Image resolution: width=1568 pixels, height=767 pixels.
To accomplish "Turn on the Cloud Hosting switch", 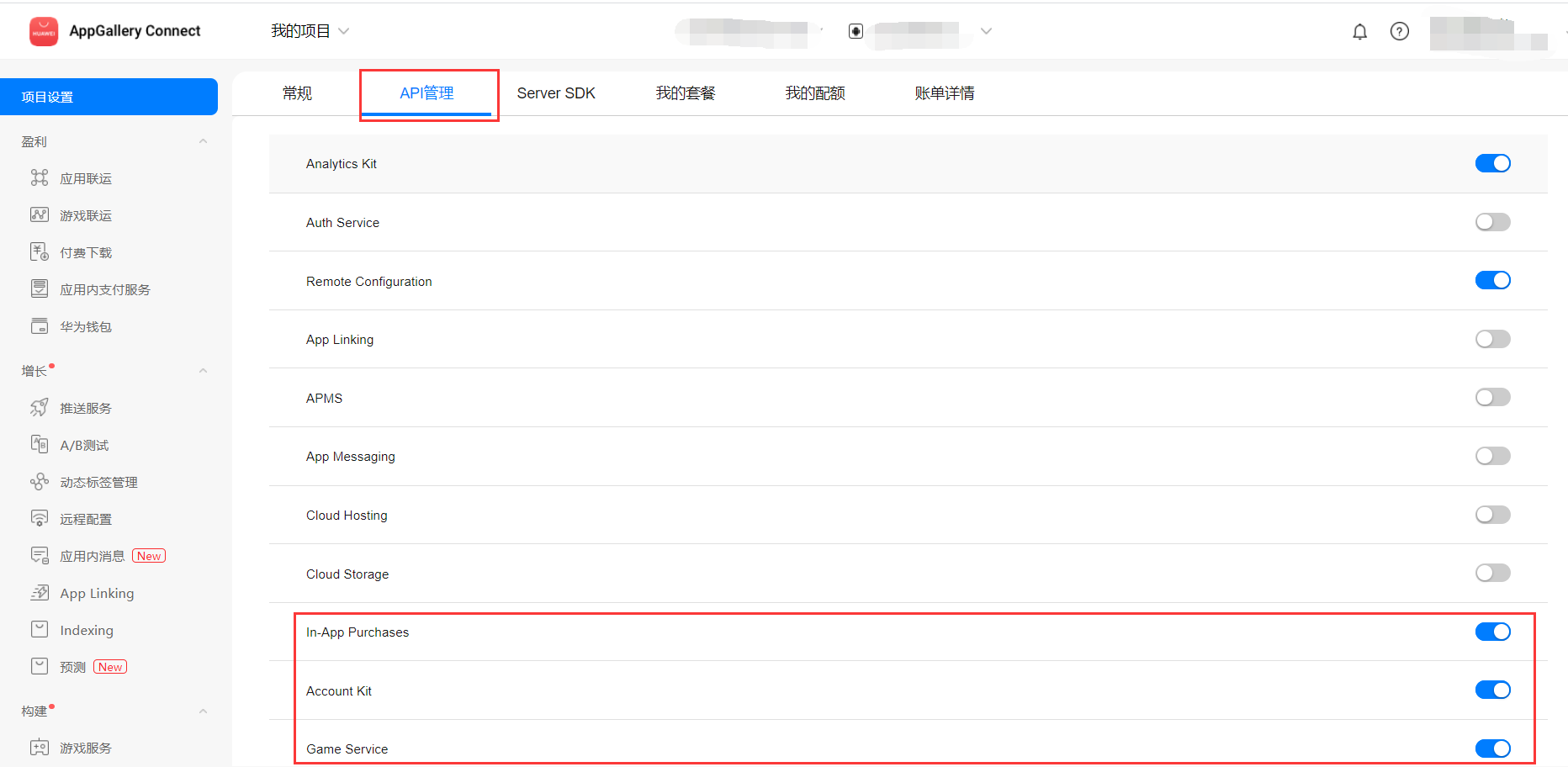I will pyautogui.click(x=1492, y=515).
